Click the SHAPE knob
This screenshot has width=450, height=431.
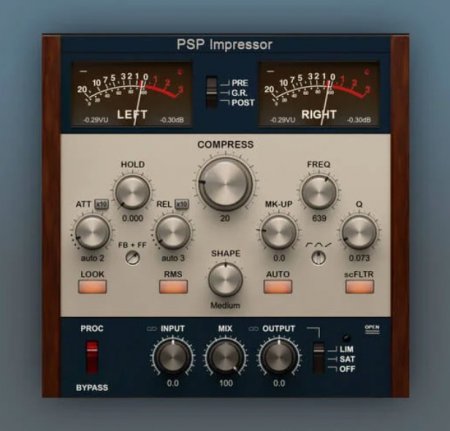pyautogui.click(x=225, y=279)
